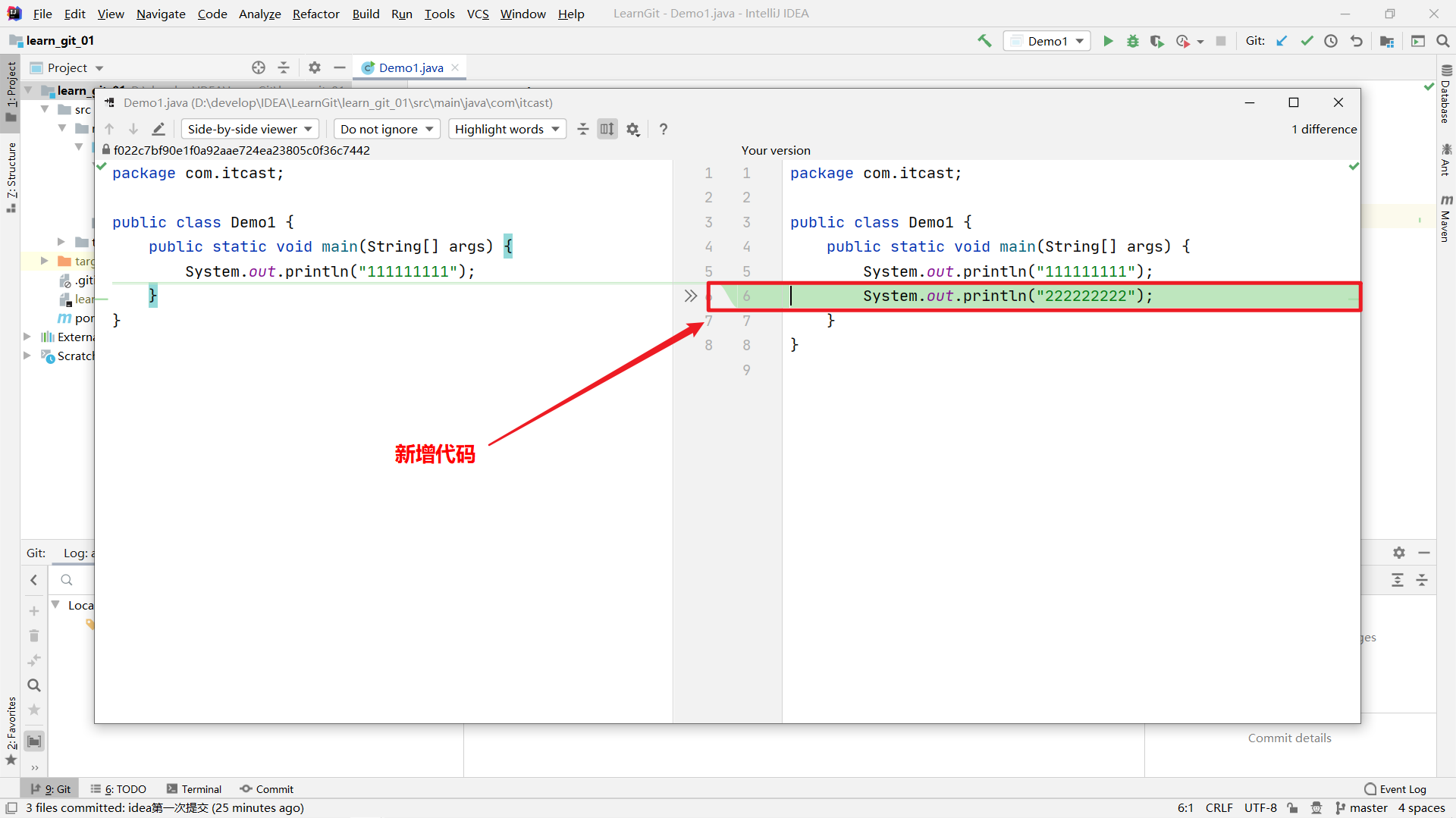Viewport: 1456px width, 818px height.
Task: Click the Git log branch search icon
Action: coord(67,580)
